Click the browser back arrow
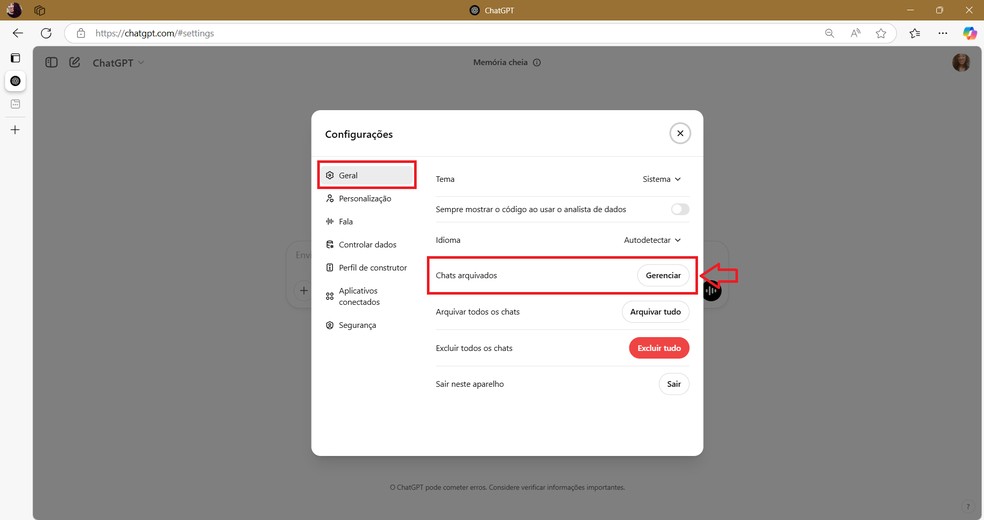This screenshot has width=984, height=520. (18, 33)
